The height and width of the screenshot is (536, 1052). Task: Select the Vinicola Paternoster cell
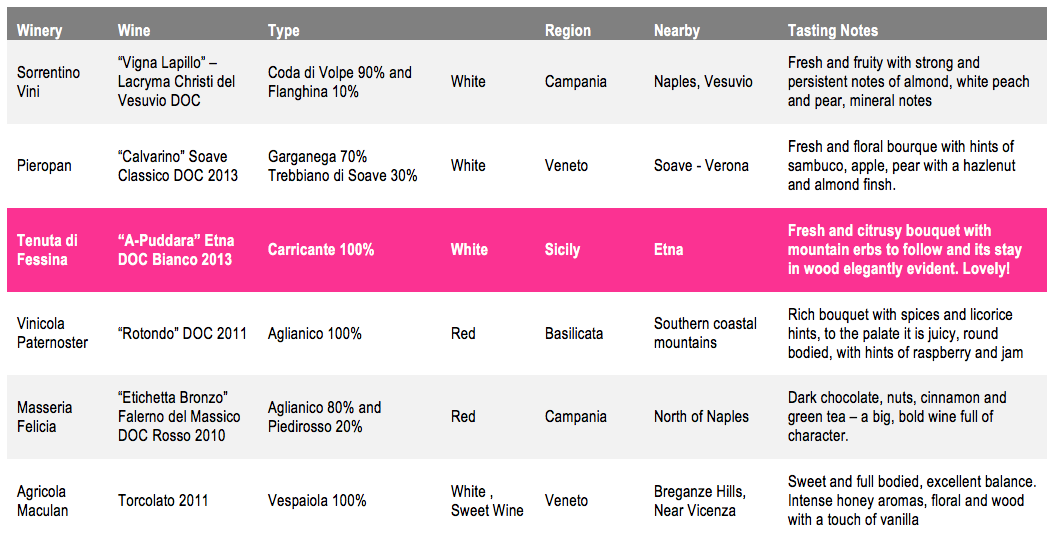click(x=52, y=333)
